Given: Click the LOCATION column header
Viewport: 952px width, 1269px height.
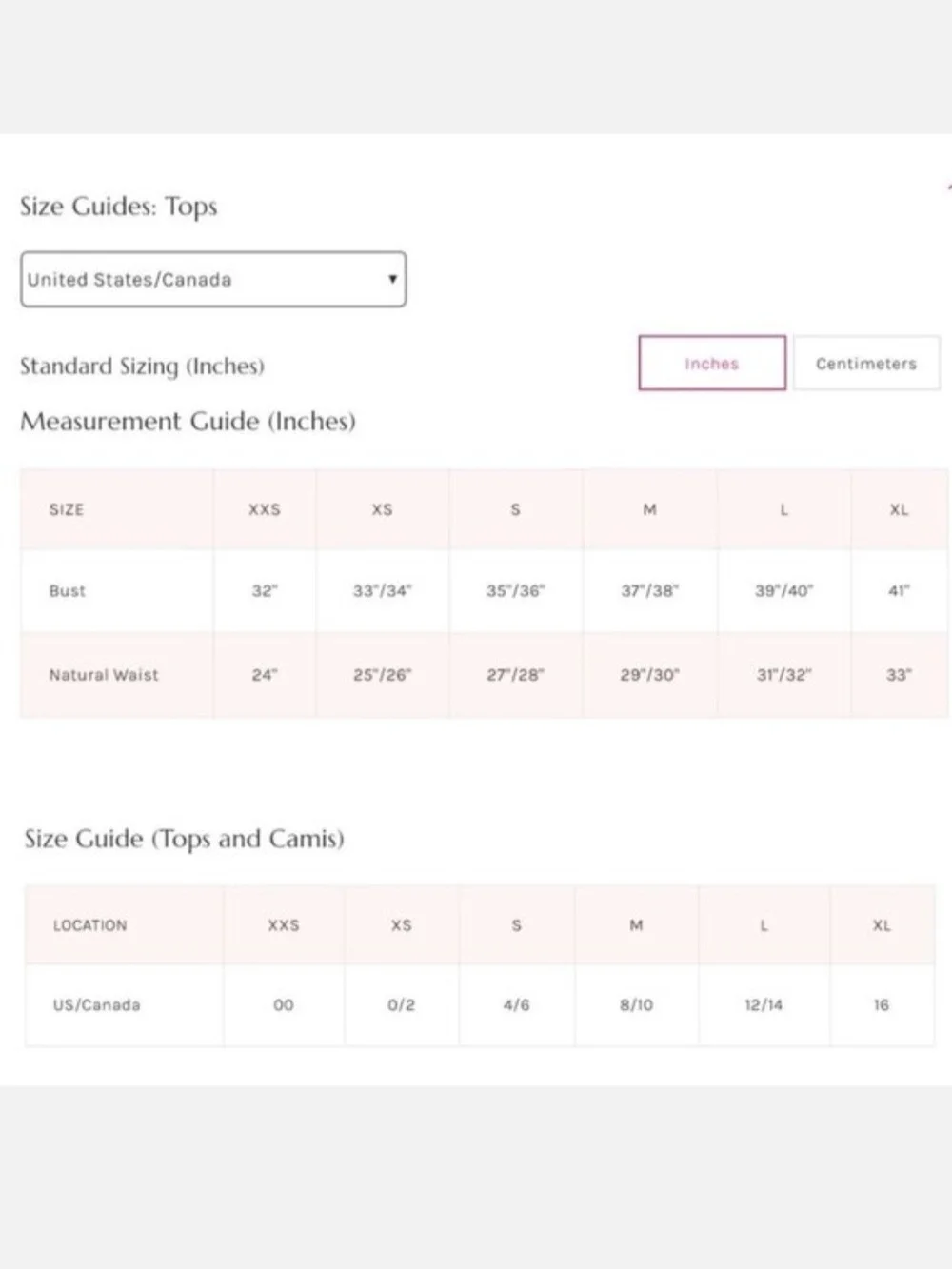Looking at the screenshot, I should click(x=89, y=924).
